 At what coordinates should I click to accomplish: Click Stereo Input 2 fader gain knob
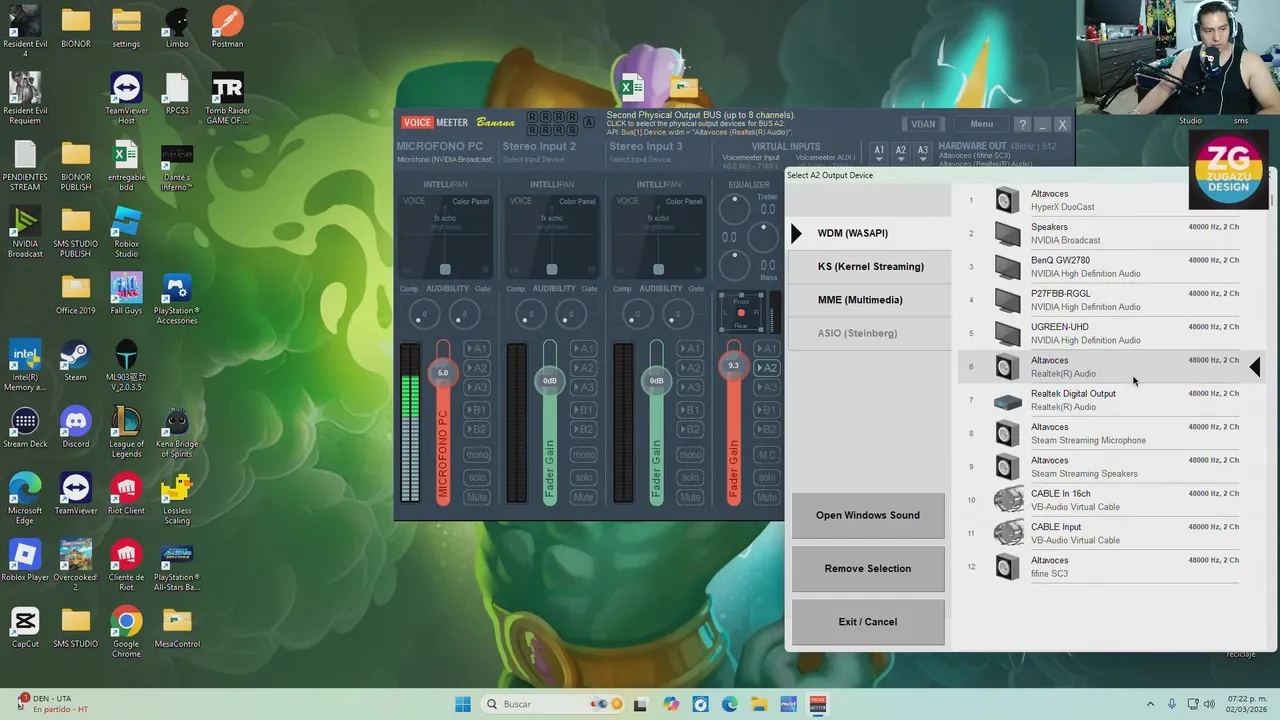coord(550,380)
